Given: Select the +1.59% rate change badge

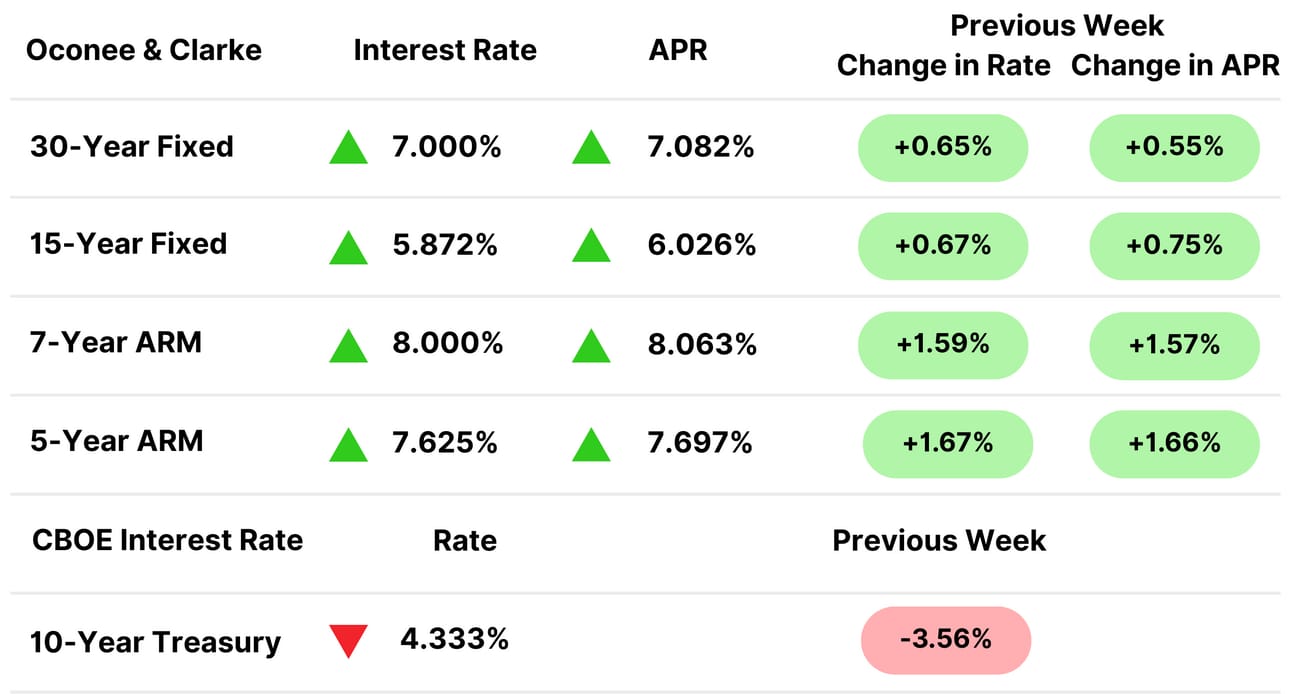Looking at the screenshot, I should point(943,344).
